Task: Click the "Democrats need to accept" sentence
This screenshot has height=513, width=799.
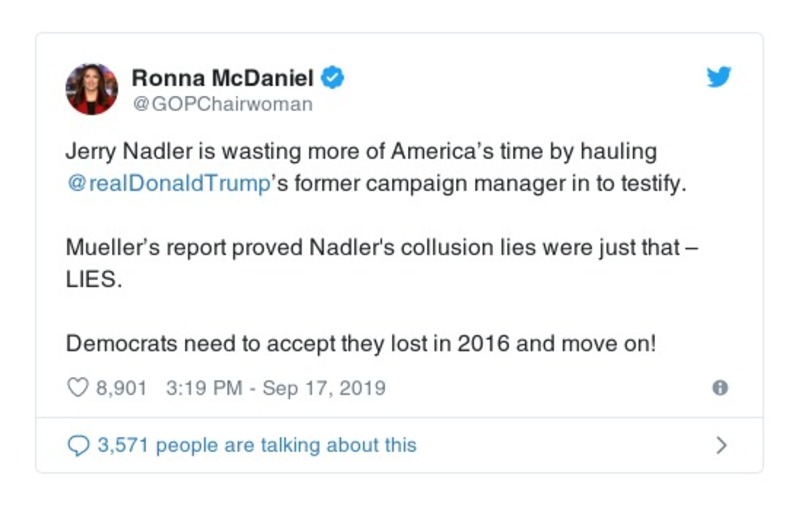Action: click(361, 342)
